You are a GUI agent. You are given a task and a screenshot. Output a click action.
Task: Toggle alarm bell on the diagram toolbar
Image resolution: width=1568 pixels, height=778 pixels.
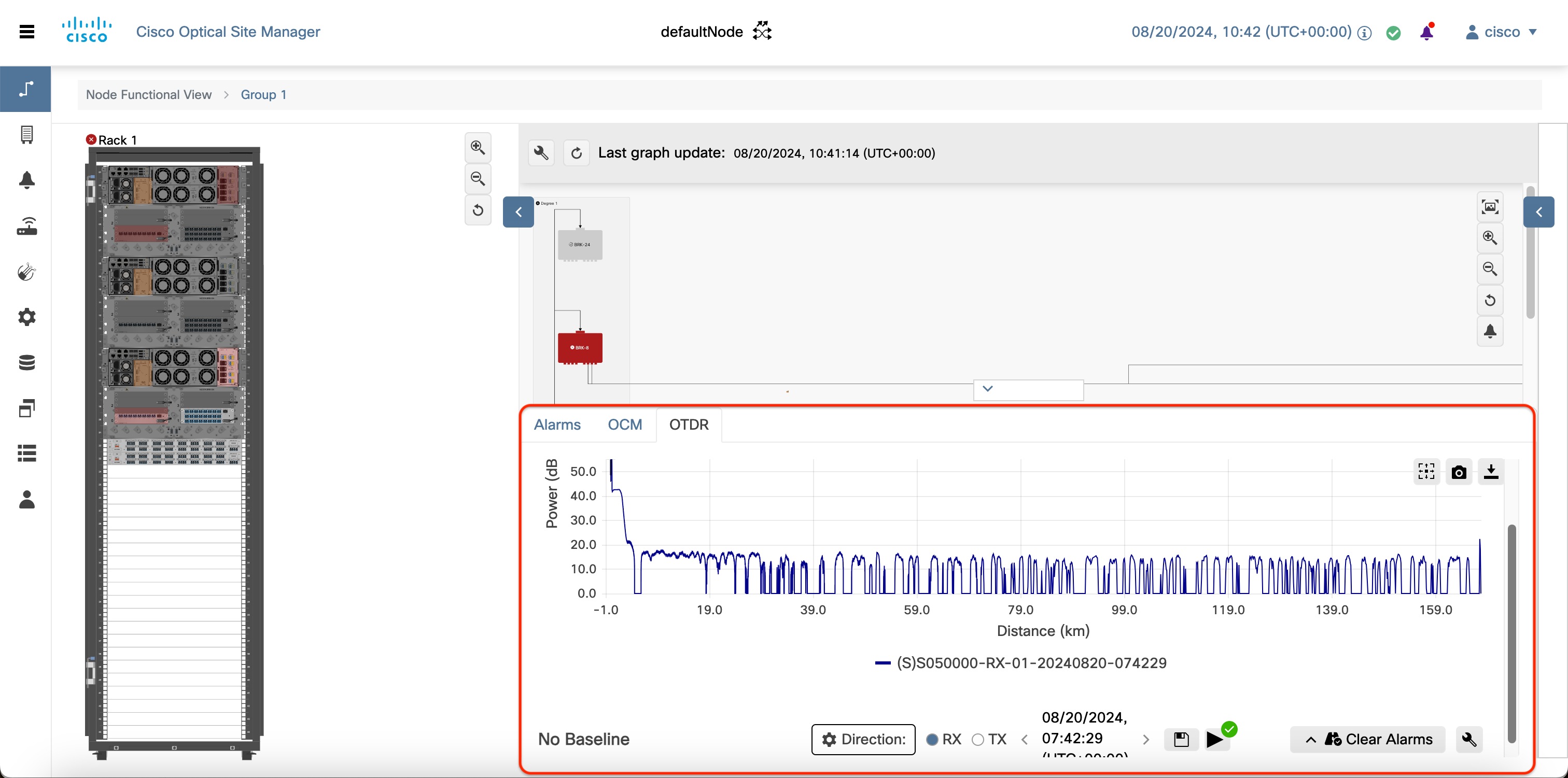pyautogui.click(x=1490, y=332)
